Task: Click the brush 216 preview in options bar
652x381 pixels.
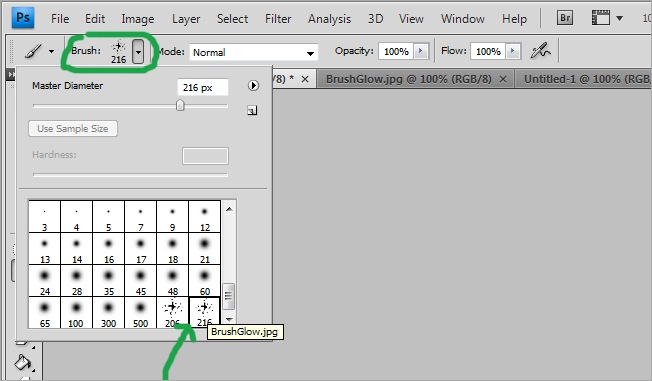Action: pos(119,52)
